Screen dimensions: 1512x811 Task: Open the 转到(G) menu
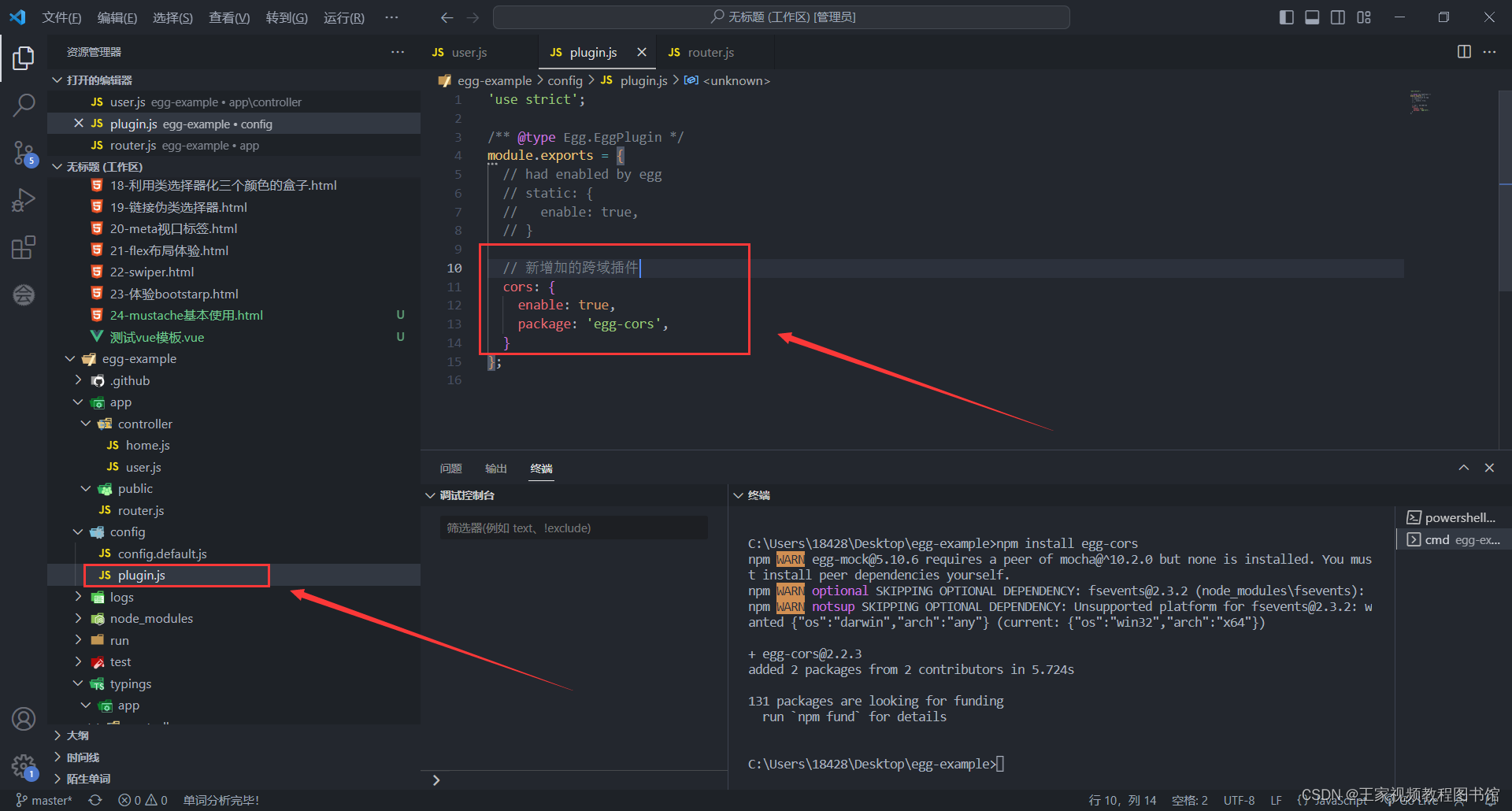pyautogui.click(x=287, y=17)
